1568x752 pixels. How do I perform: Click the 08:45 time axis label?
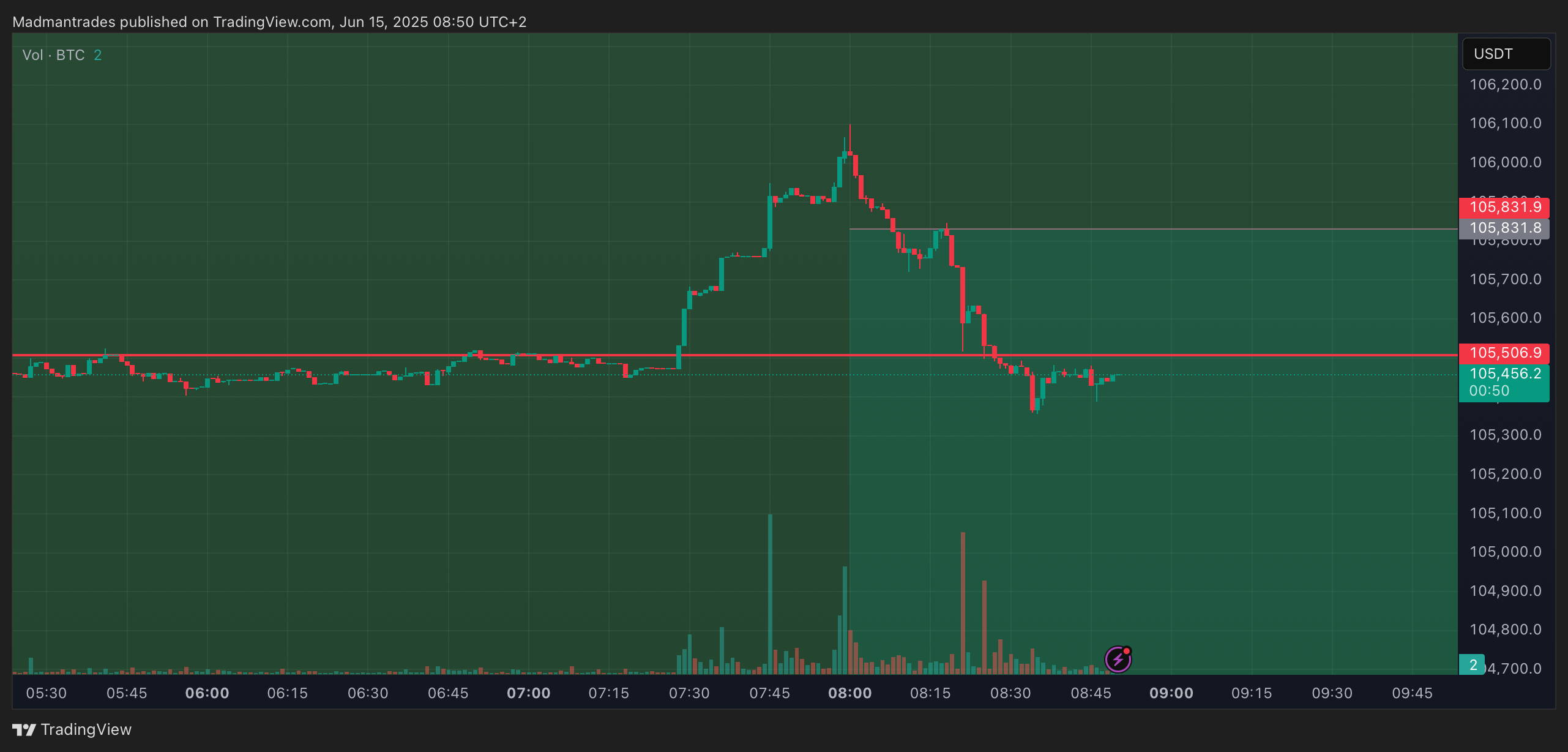1091,693
